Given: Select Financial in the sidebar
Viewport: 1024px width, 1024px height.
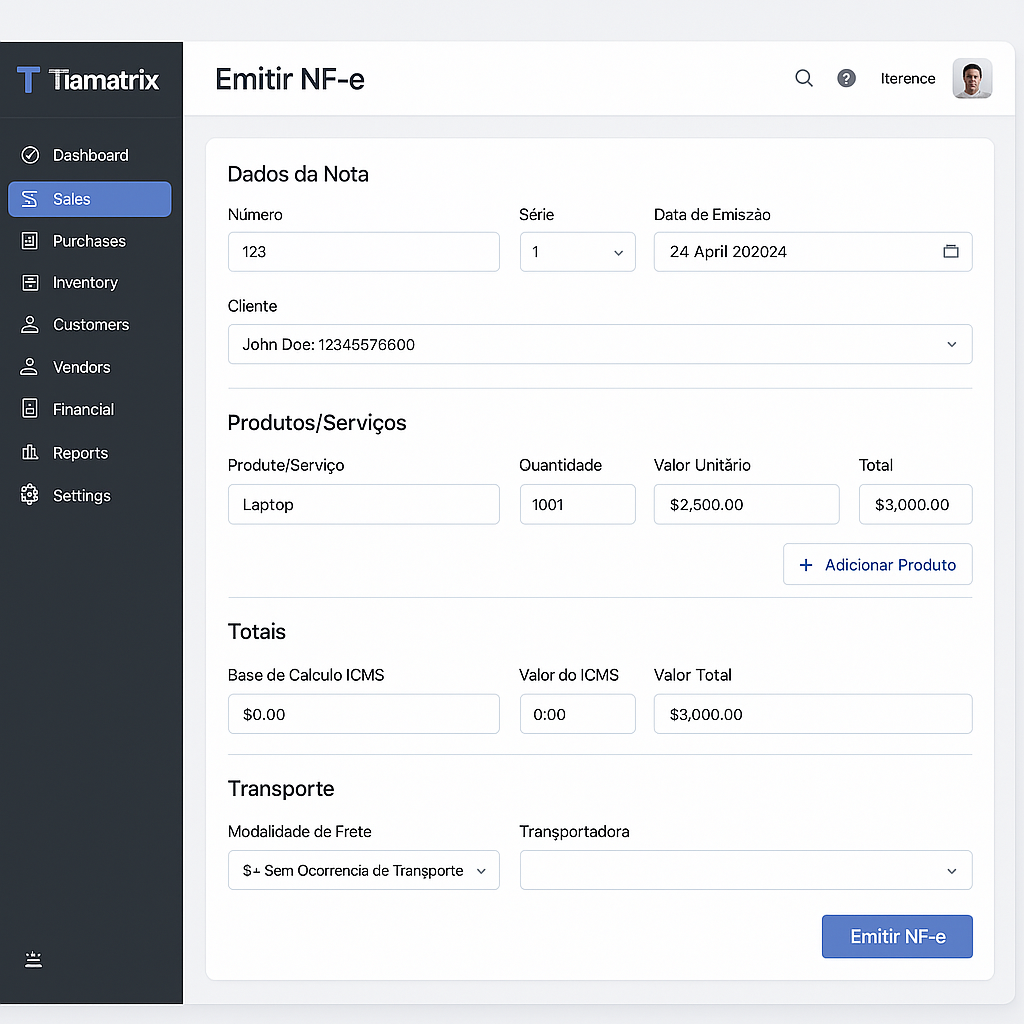Looking at the screenshot, I should [x=83, y=409].
